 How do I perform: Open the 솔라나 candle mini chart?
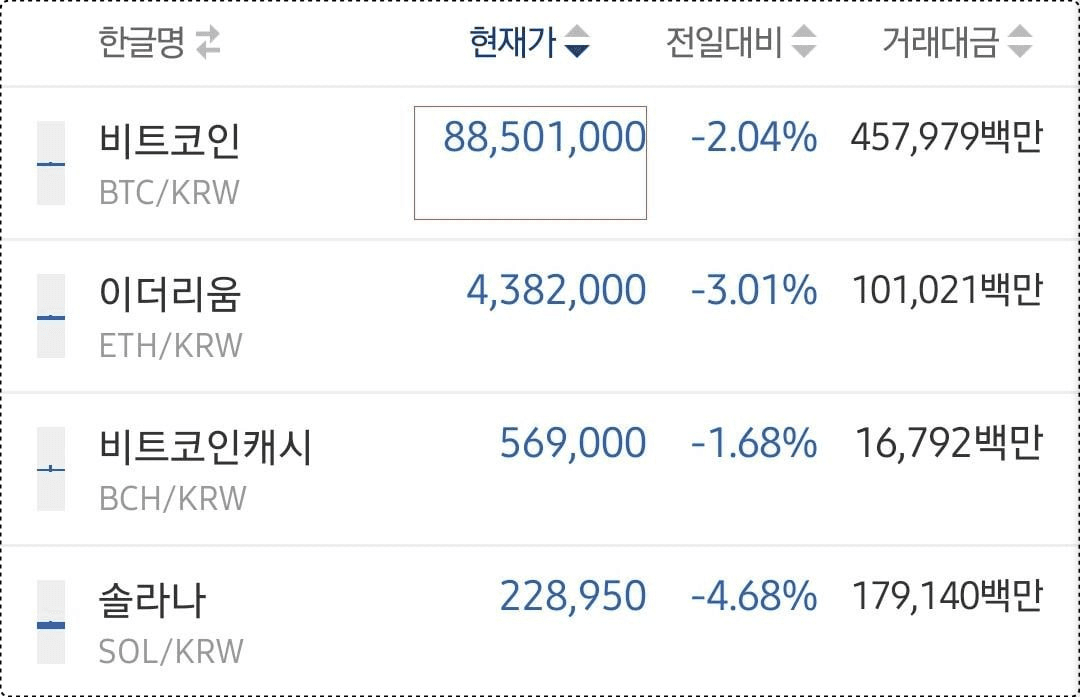coord(51,622)
